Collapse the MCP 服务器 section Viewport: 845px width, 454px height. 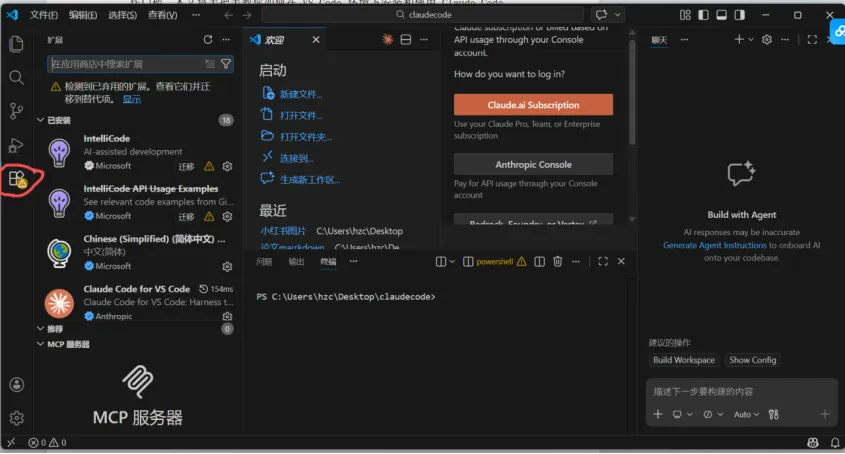point(40,344)
